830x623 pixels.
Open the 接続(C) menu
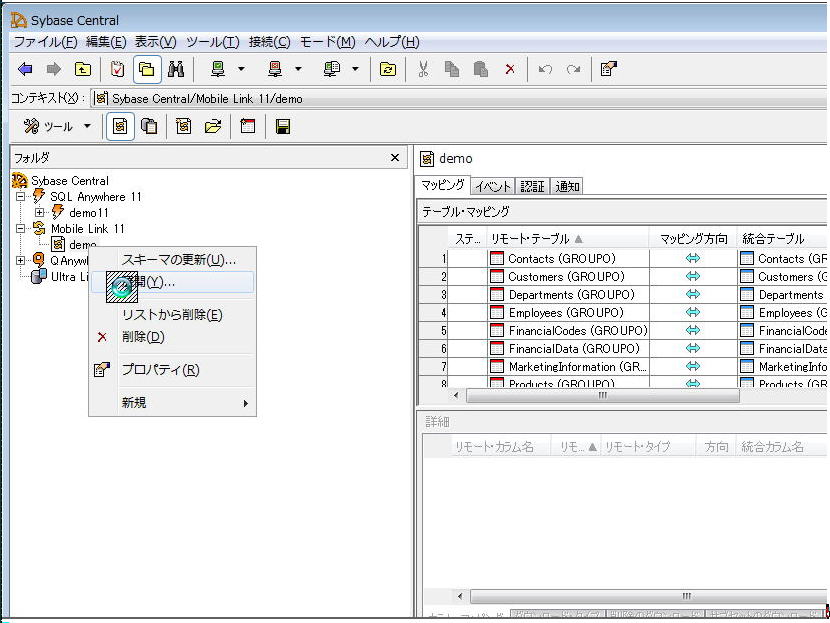coord(270,42)
